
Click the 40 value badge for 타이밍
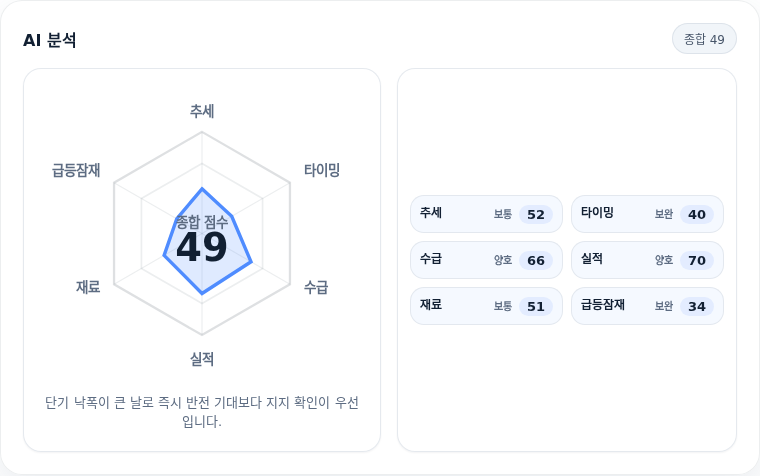pos(697,214)
